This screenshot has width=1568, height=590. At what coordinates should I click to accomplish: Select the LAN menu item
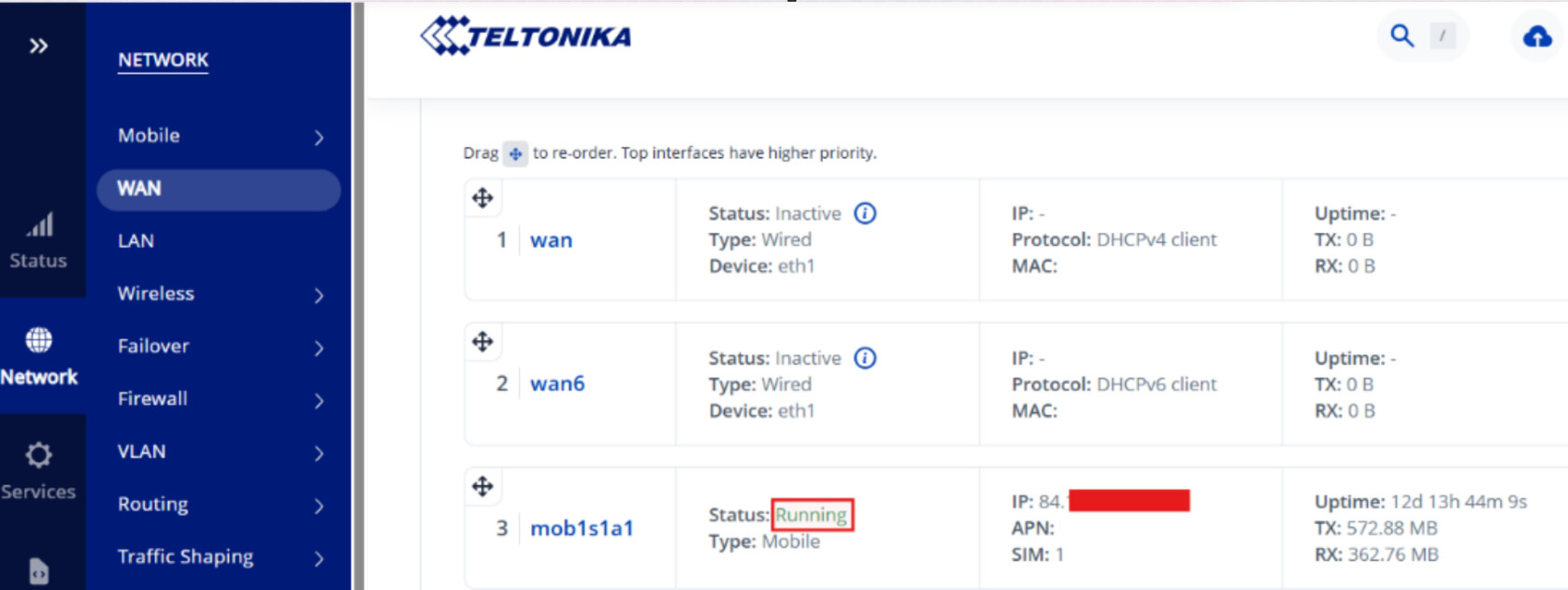click(137, 241)
